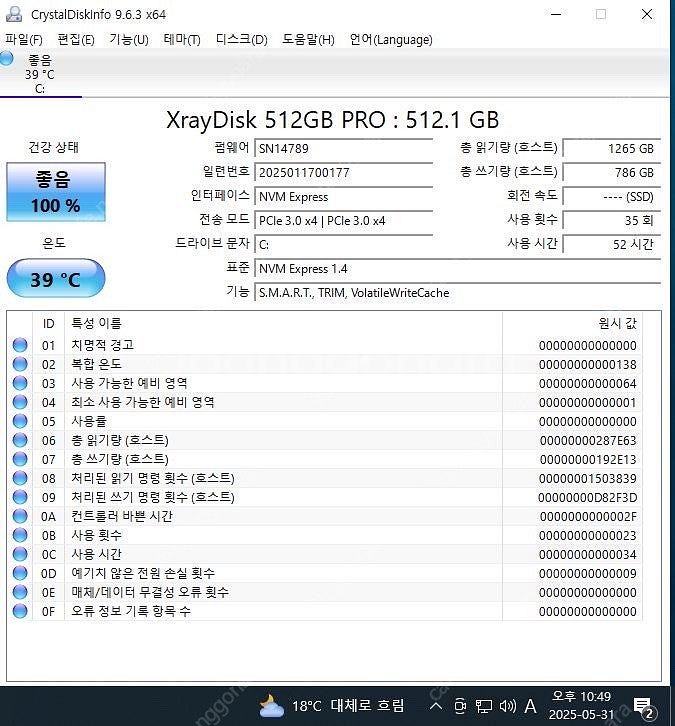
Task: Open the 디스크(D) menu
Action: click(242, 40)
